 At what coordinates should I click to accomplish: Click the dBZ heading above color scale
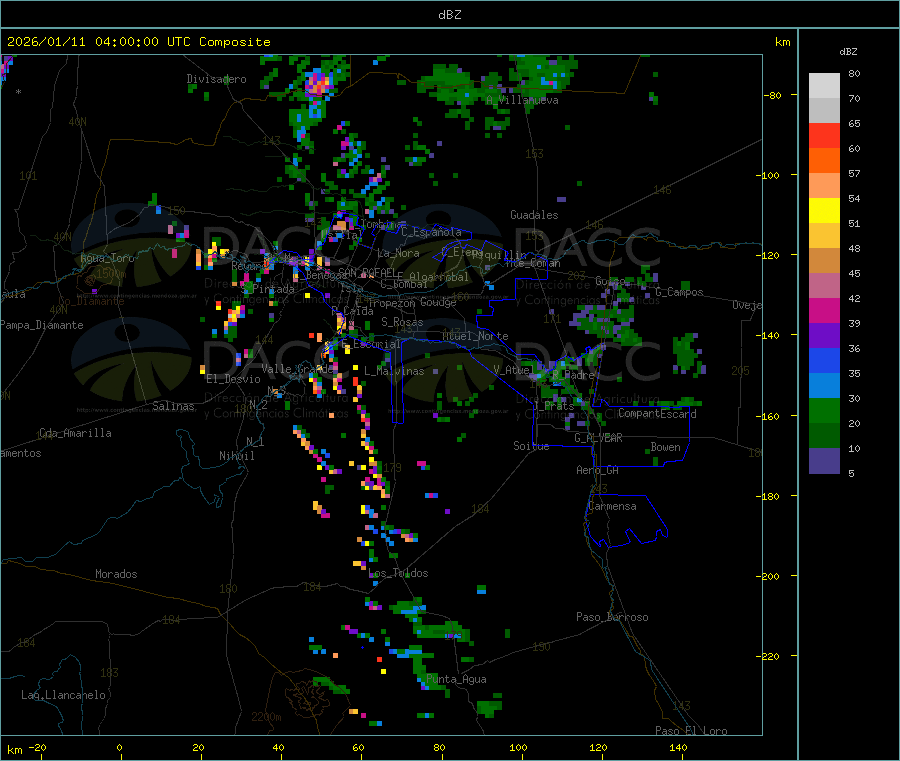tap(848, 52)
